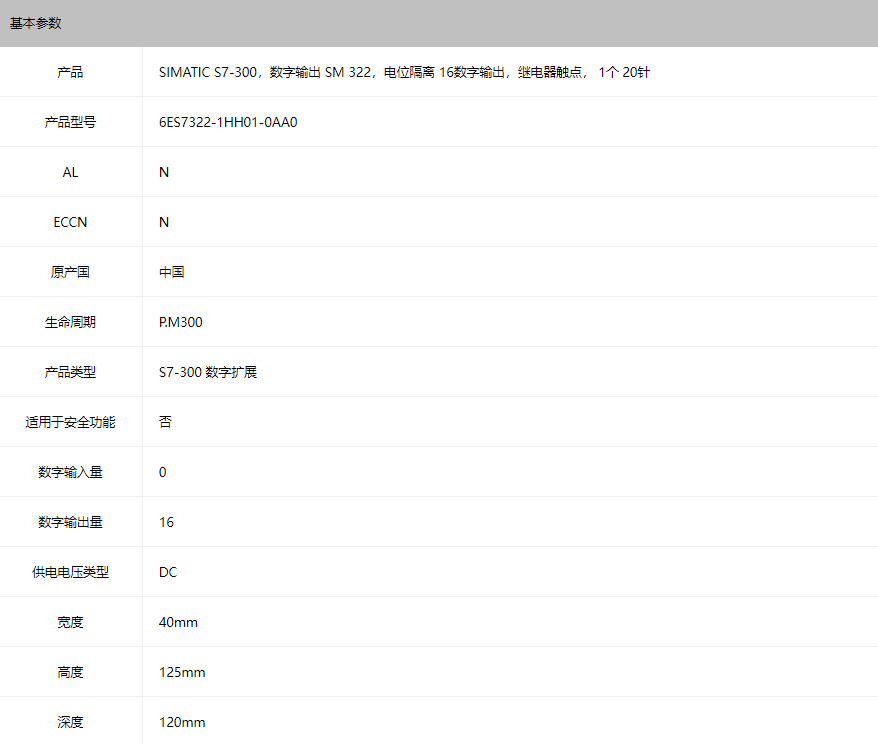This screenshot has width=878, height=744.
Task: Click the 0 value for 数字输入量
Action: (x=162, y=472)
